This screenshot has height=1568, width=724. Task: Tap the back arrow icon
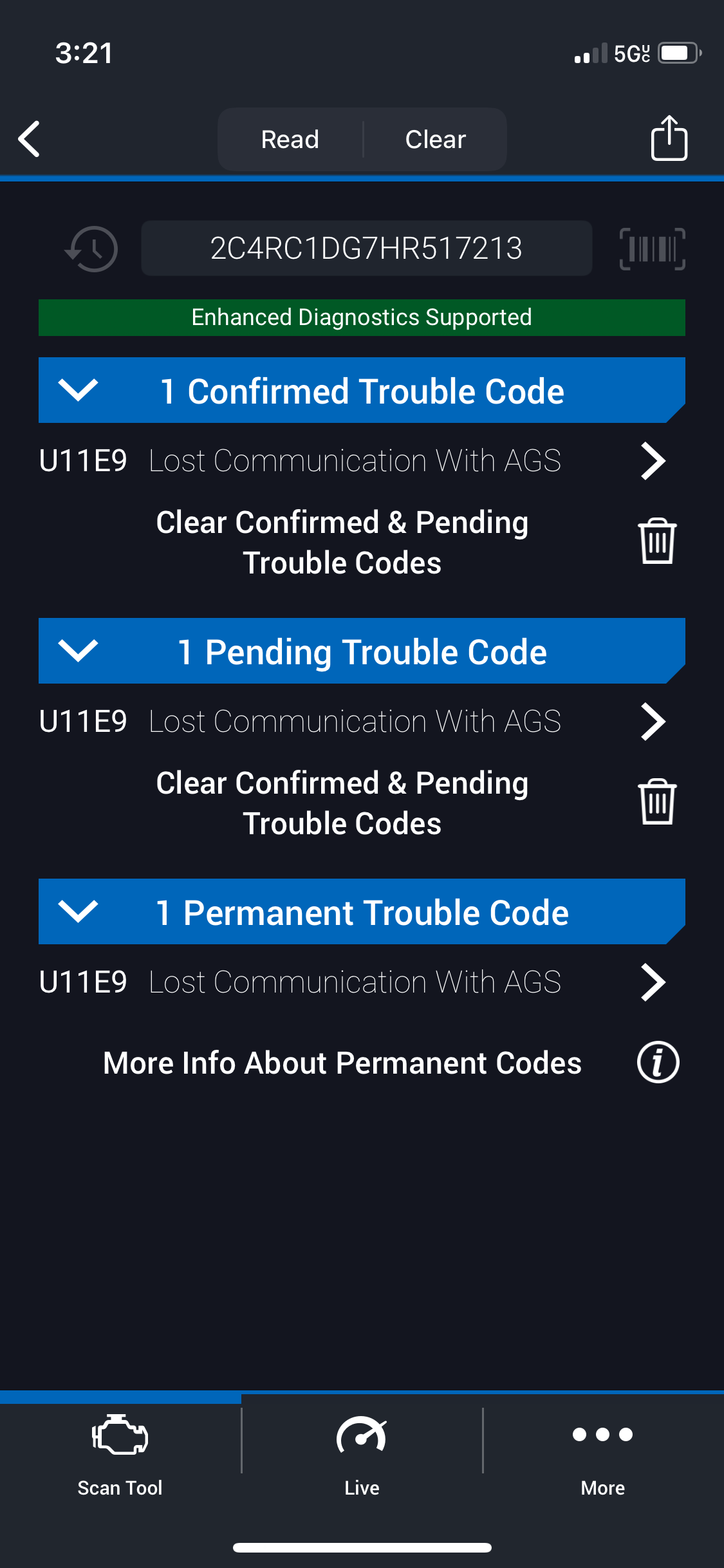pos(30,138)
